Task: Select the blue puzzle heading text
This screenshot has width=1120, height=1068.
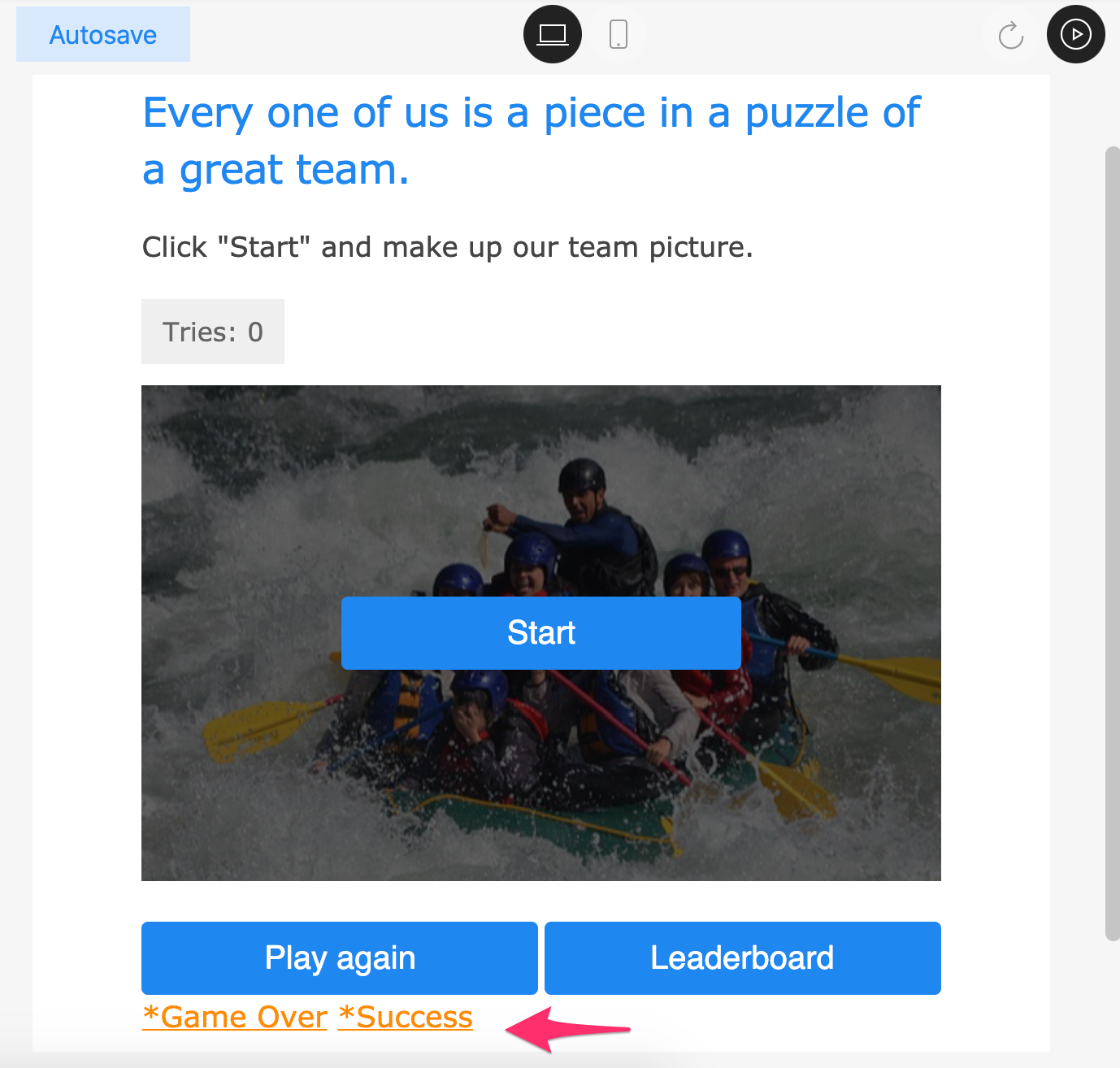Action: click(x=532, y=141)
